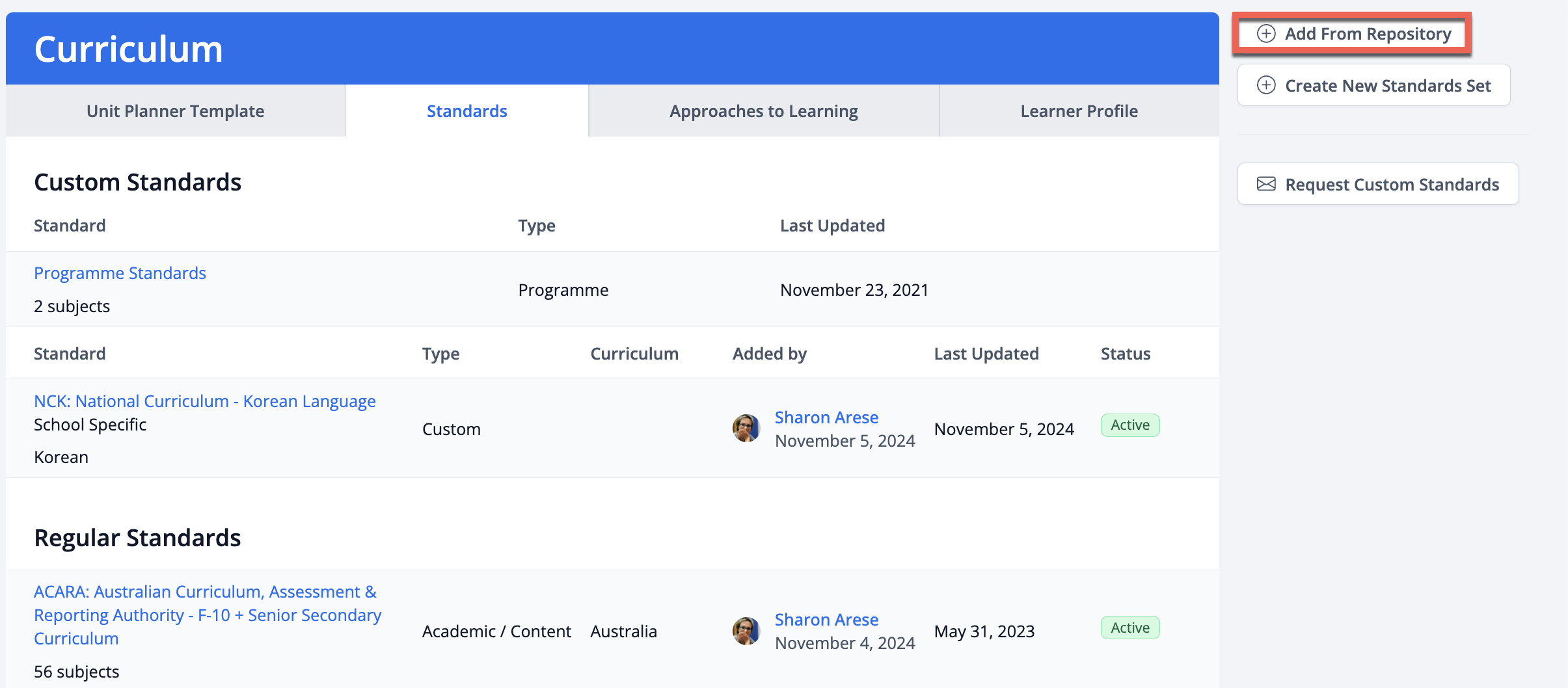
Task: Click the plus icon beside Create New Standards Set
Action: 1266,85
